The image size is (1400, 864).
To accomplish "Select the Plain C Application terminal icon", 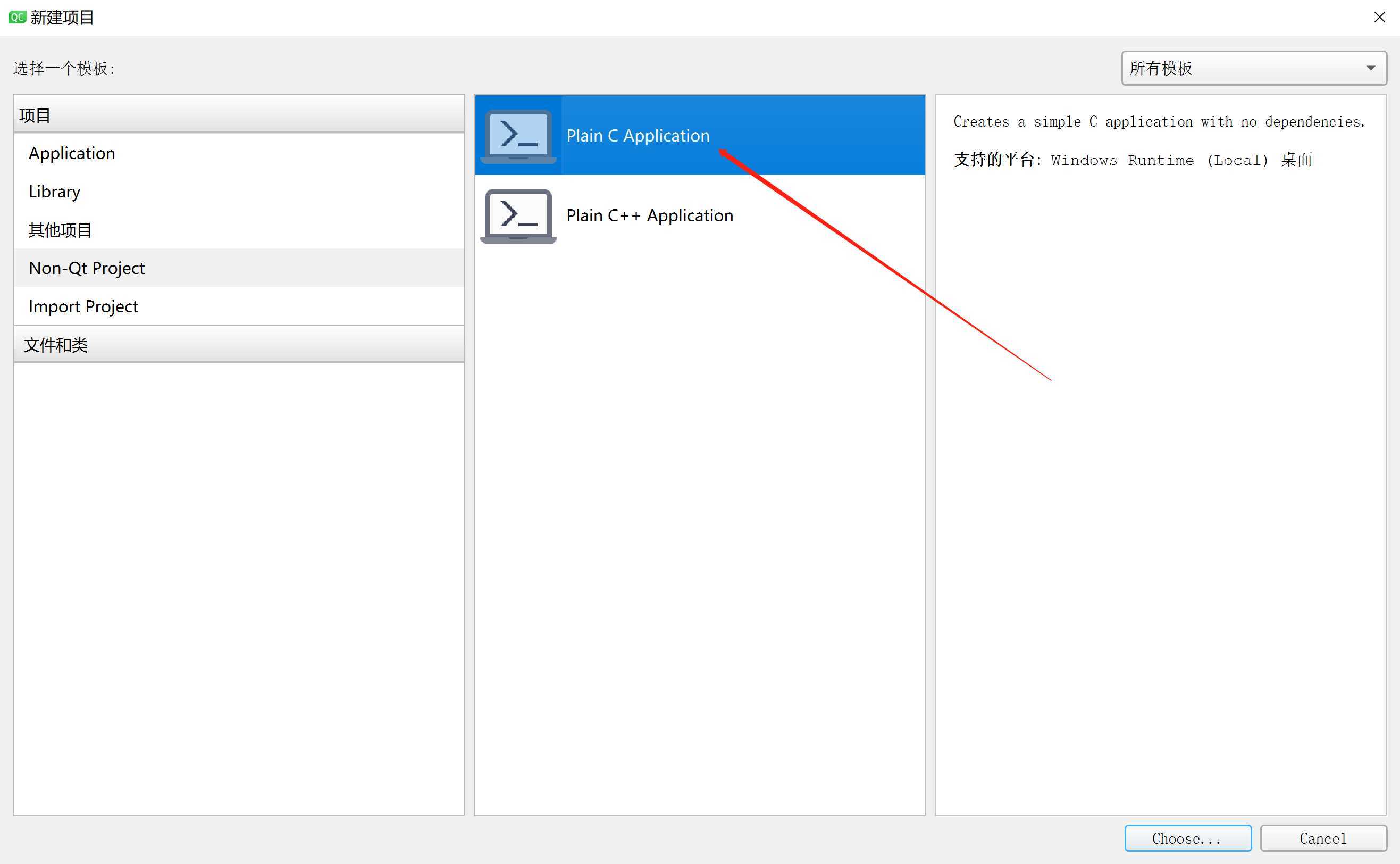I will pyautogui.click(x=518, y=136).
